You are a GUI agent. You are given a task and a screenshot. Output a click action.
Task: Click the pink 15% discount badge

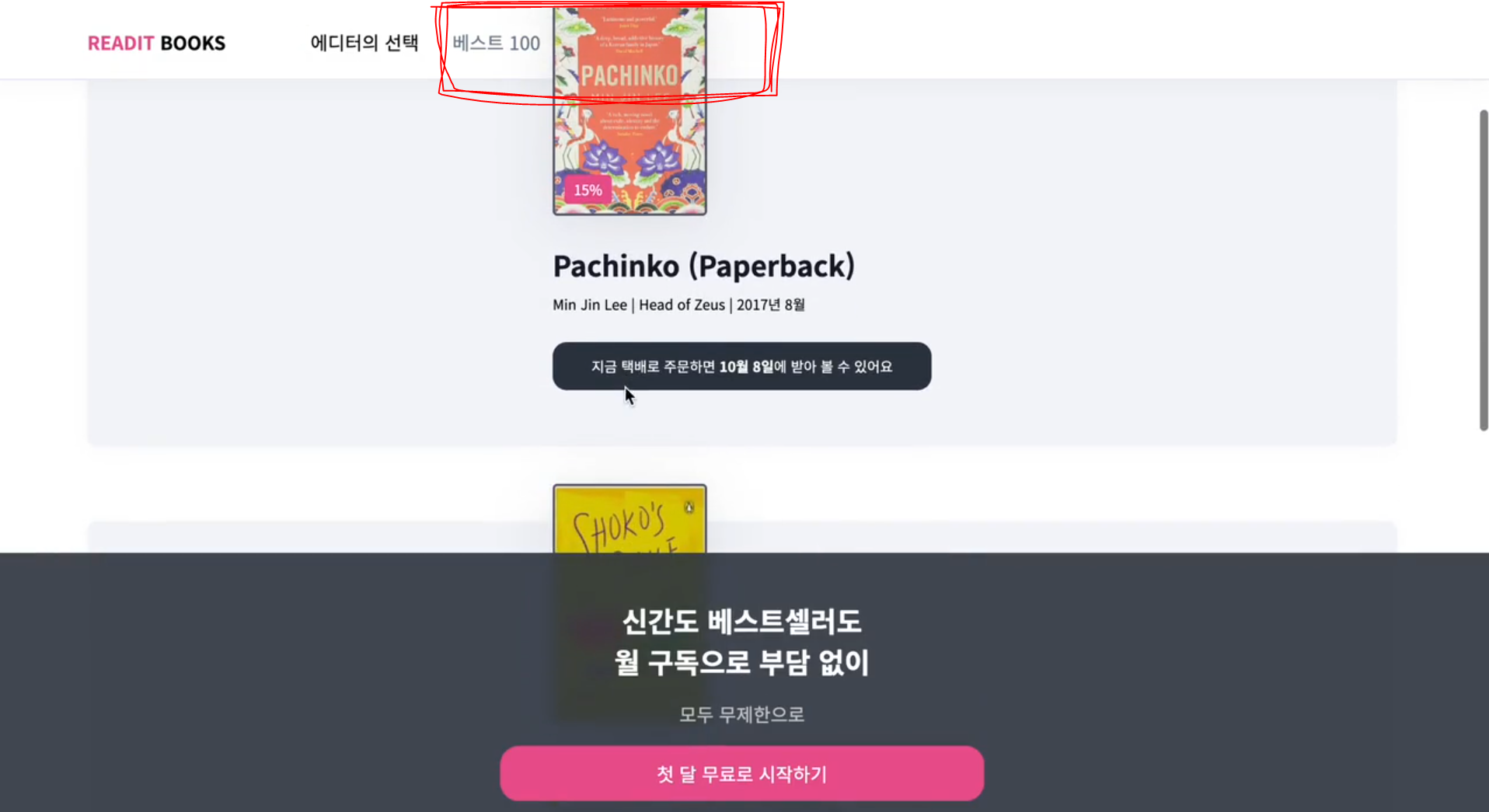click(x=588, y=190)
